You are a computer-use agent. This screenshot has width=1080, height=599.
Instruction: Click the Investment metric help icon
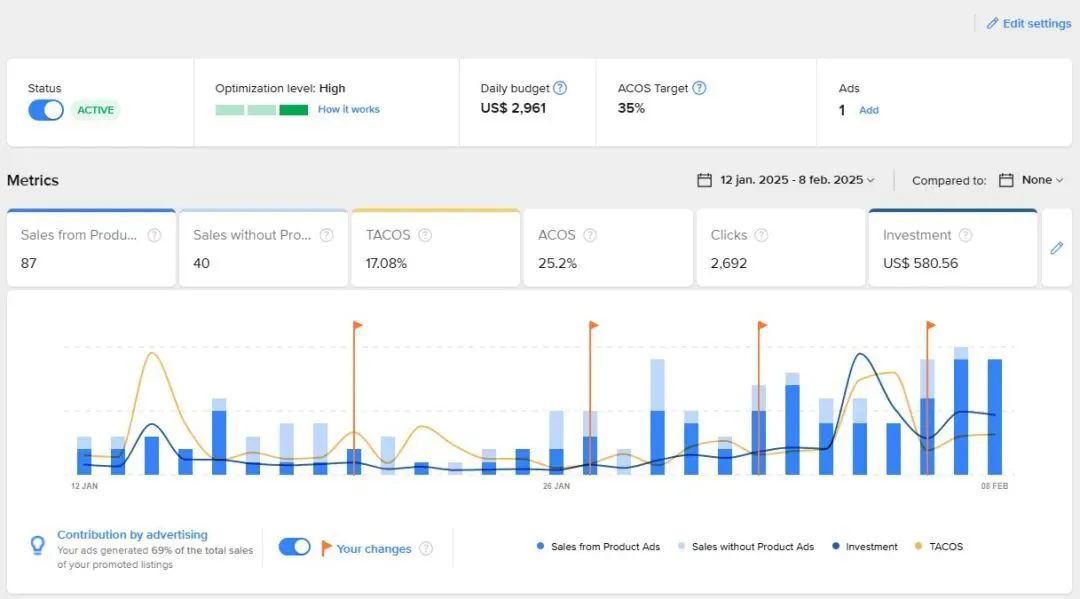pyautogui.click(x=966, y=235)
